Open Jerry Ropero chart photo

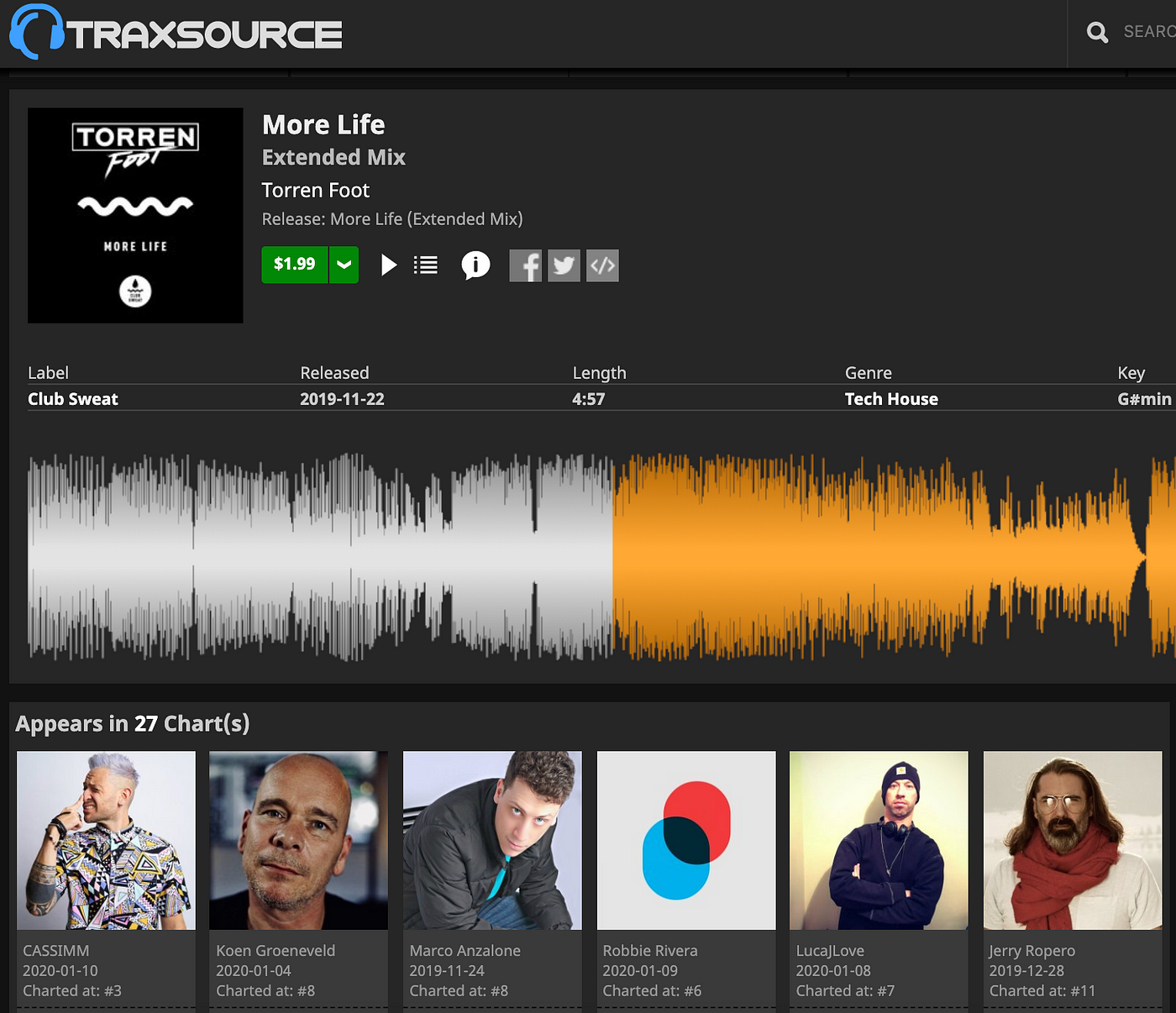coord(1073,841)
